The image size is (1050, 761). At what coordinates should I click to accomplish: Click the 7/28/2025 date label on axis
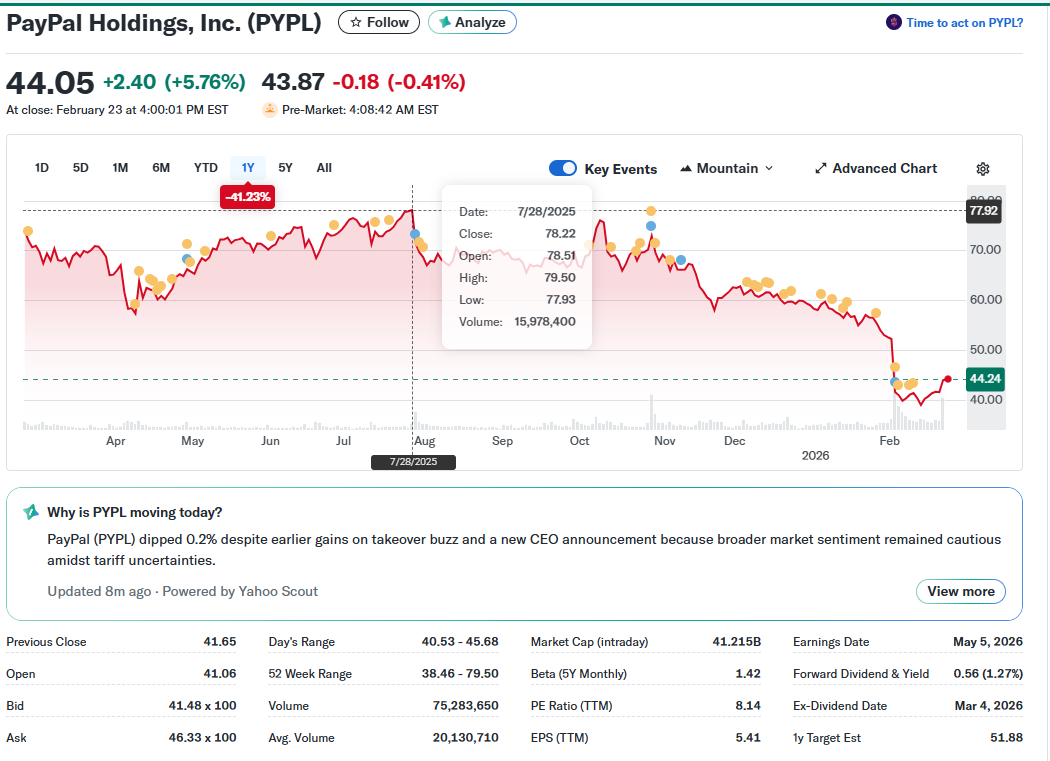click(413, 462)
